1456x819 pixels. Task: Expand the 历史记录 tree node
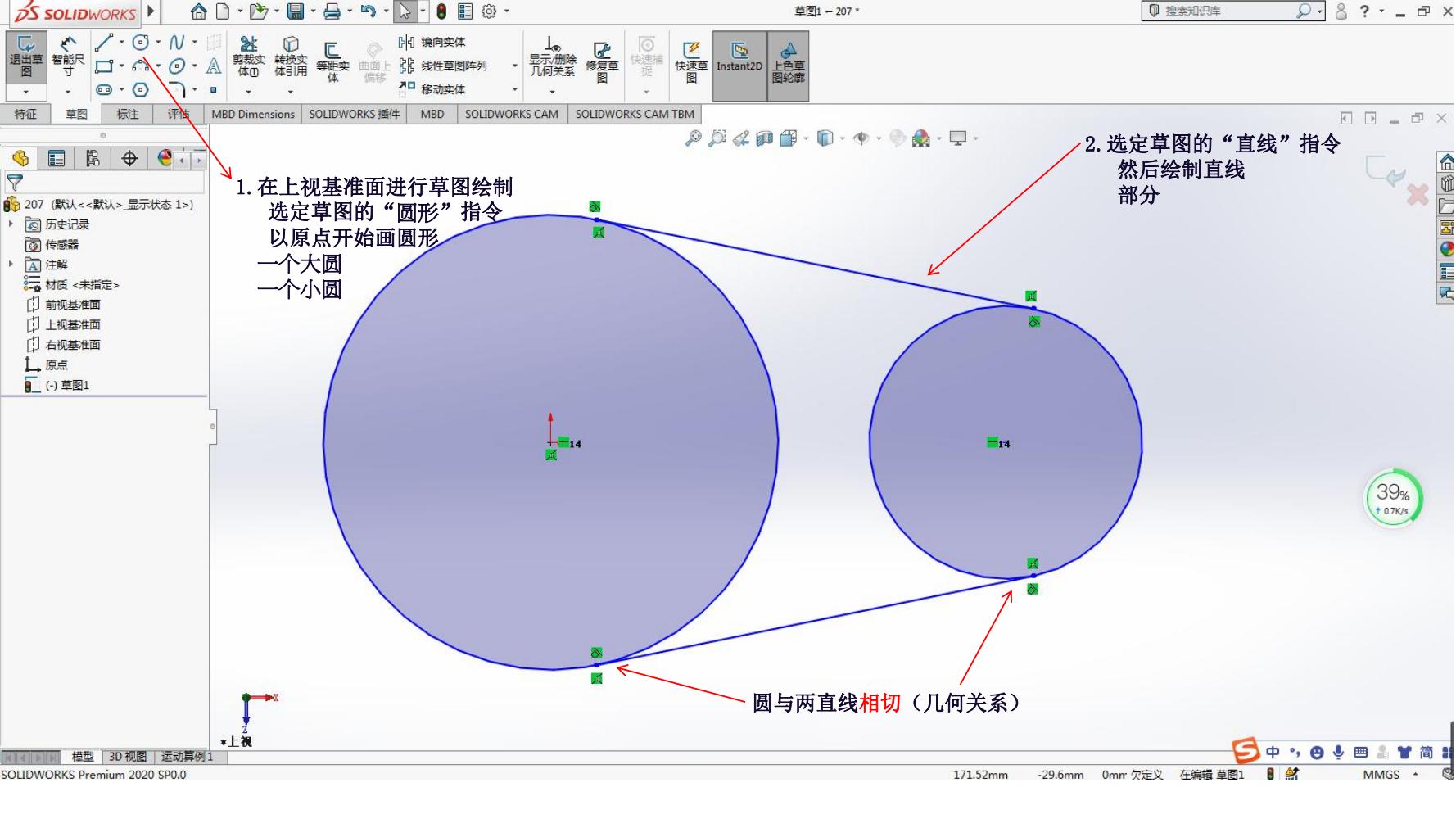pyautogui.click(x=11, y=224)
